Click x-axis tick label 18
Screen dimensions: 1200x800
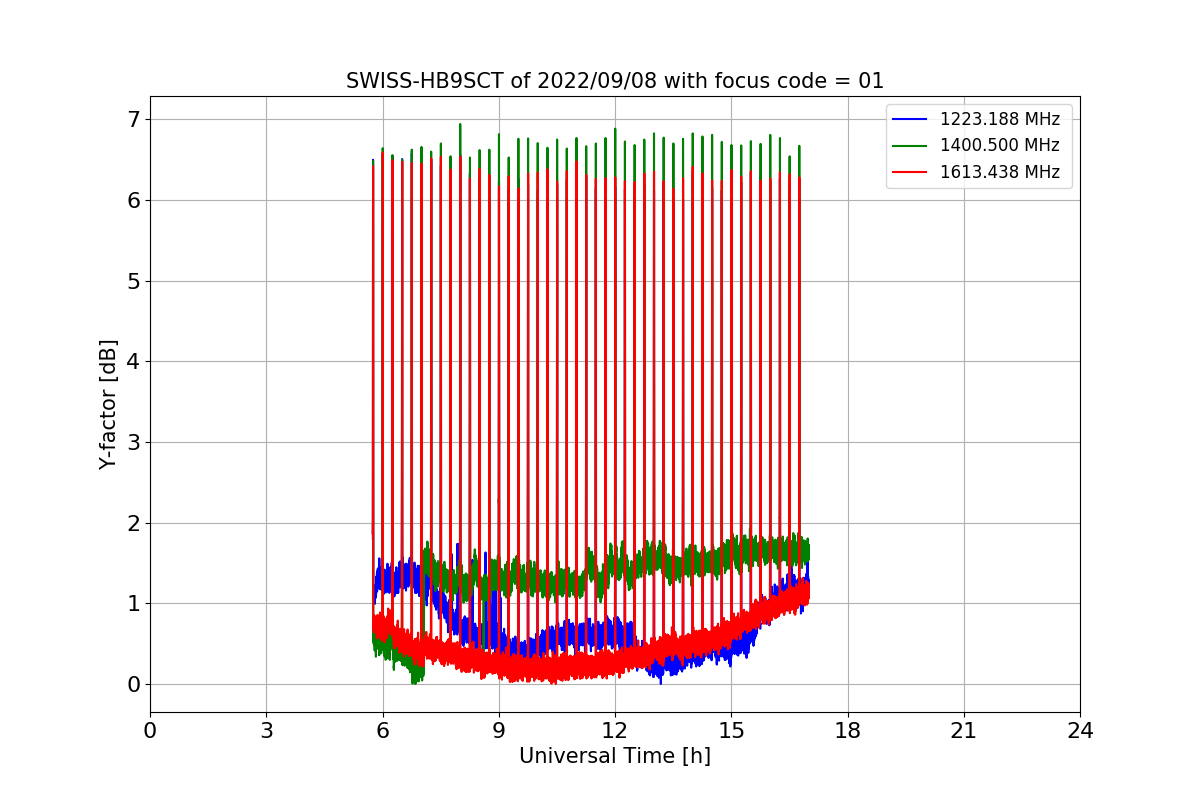click(x=847, y=731)
